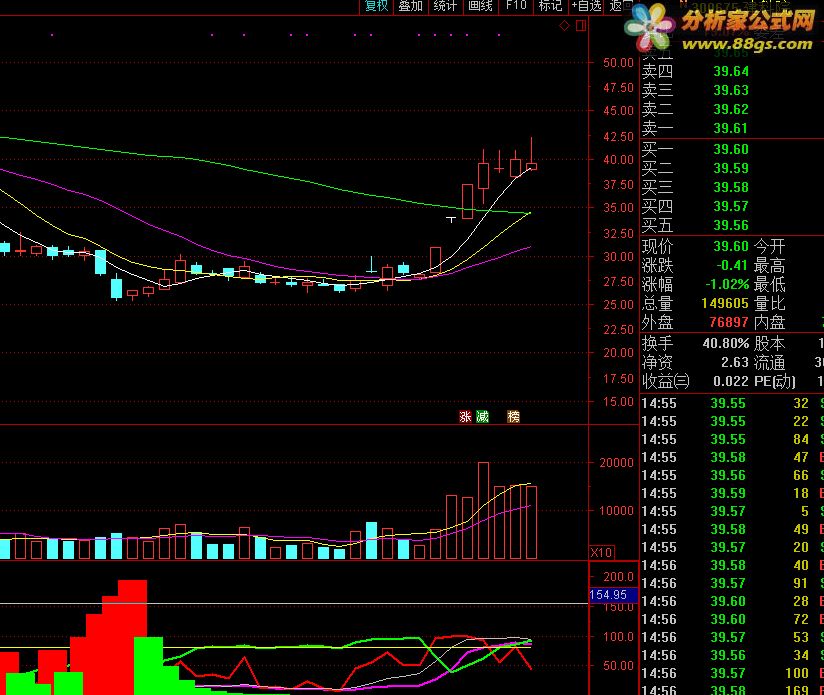Click 收益(三) value 0.022
The height and width of the screenshot is (695, 824).
click(730, 381)
